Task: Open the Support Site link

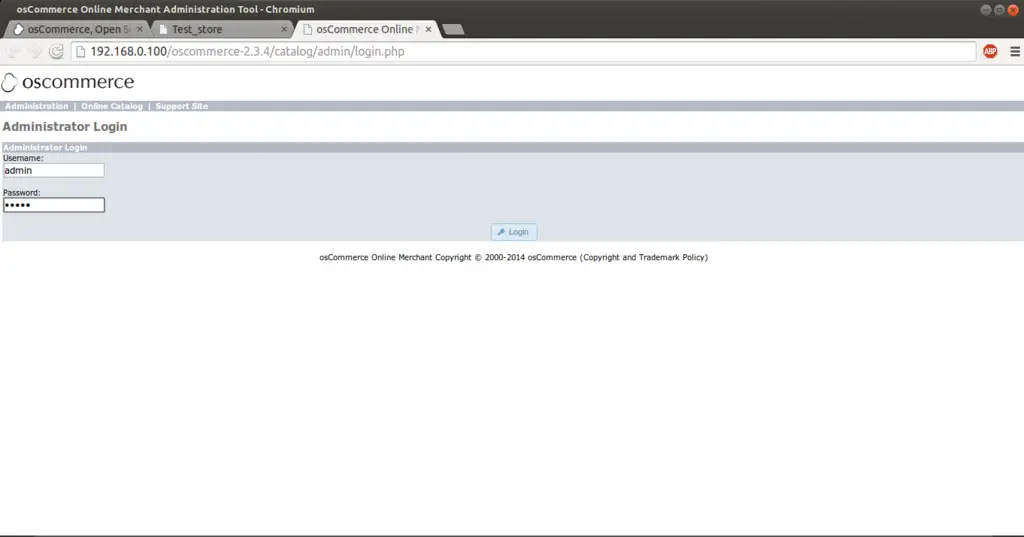Action: tap(182, 106)
